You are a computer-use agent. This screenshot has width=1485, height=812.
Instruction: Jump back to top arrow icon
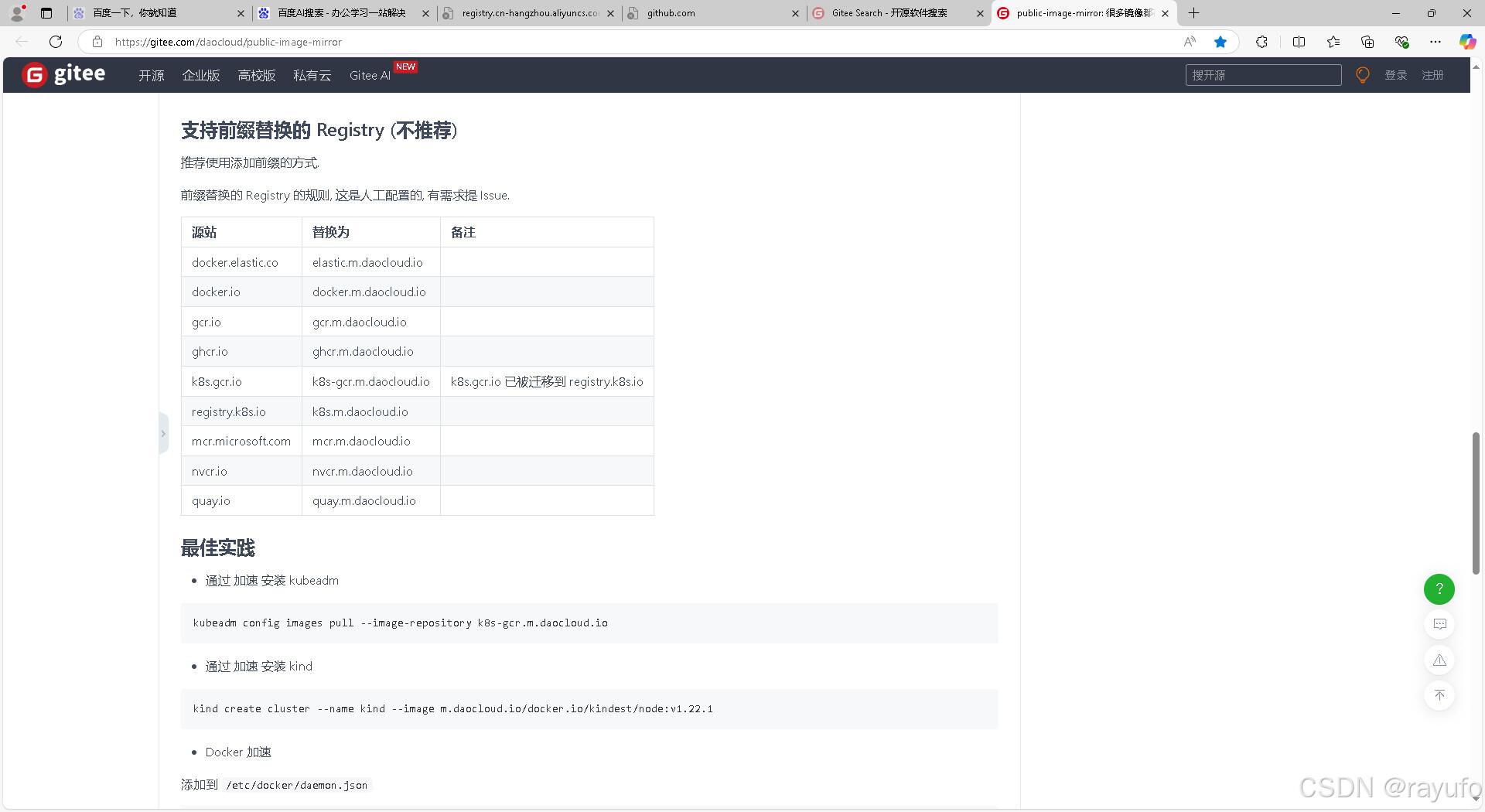pyautogui.click(x=1439, y=695)
